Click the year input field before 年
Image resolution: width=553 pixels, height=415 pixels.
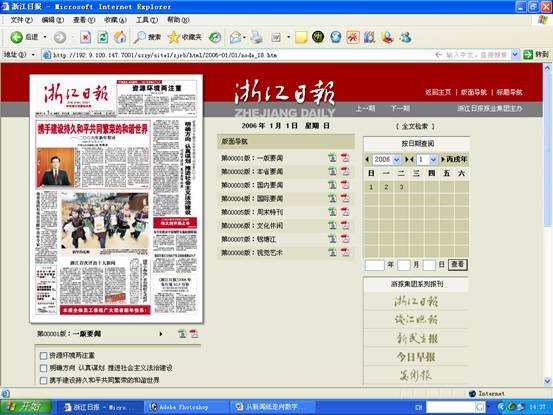tap(375, 265)
